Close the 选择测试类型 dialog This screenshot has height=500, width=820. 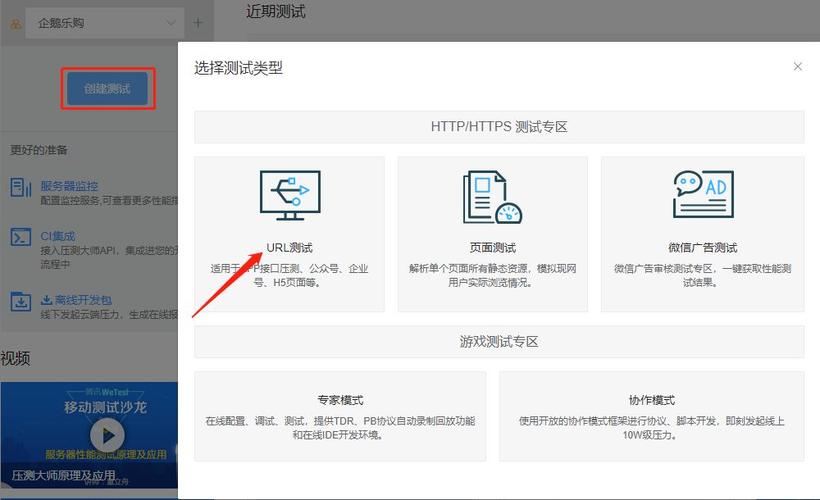click(798, 66)
